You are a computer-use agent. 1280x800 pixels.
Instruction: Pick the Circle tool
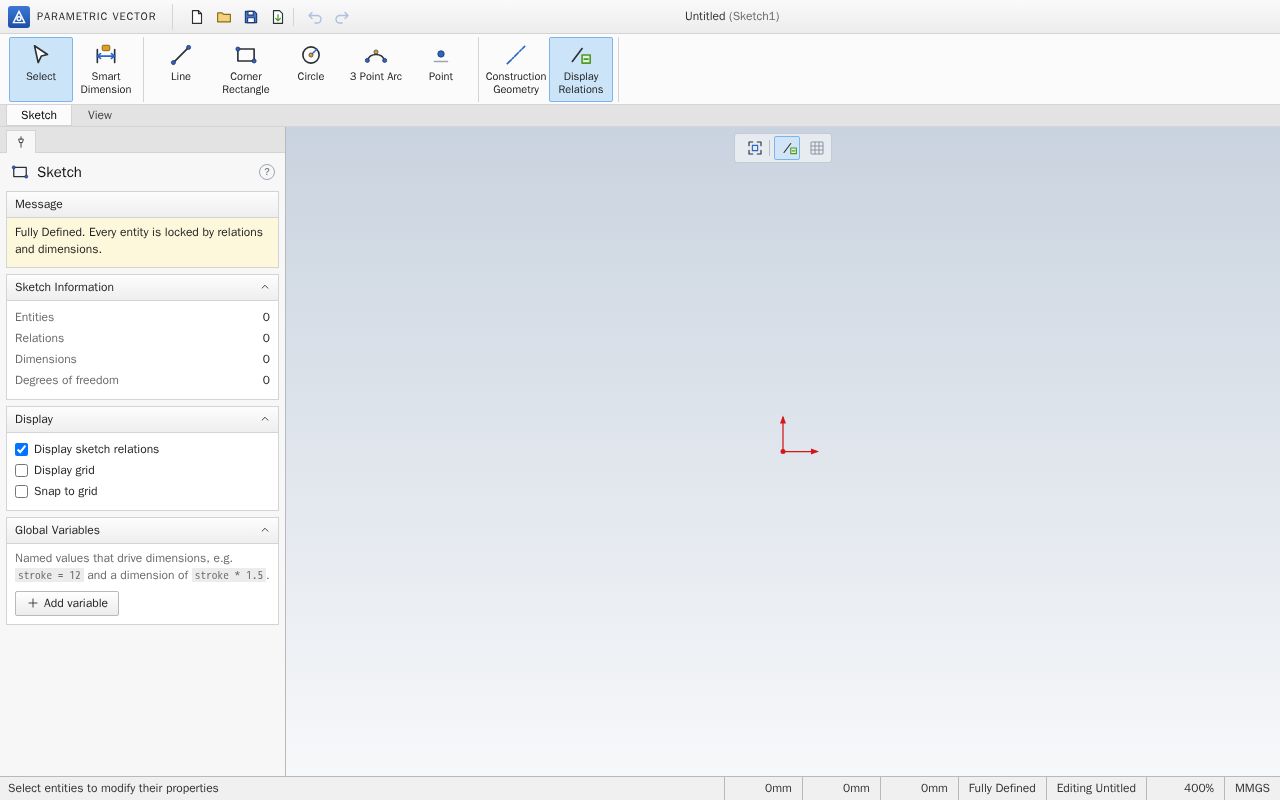coord(311,69)
